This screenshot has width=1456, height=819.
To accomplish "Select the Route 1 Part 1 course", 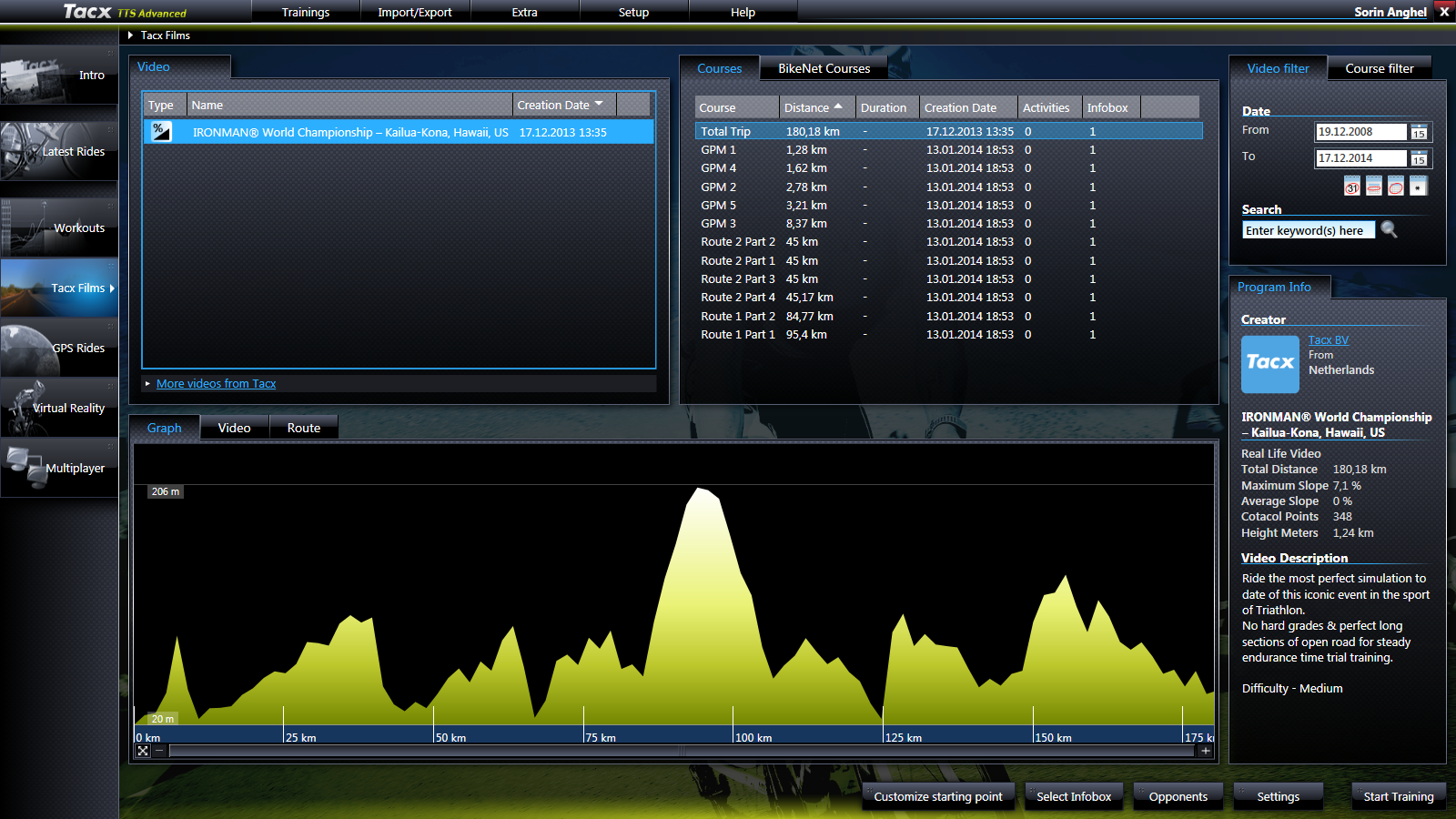I will 948,335.
